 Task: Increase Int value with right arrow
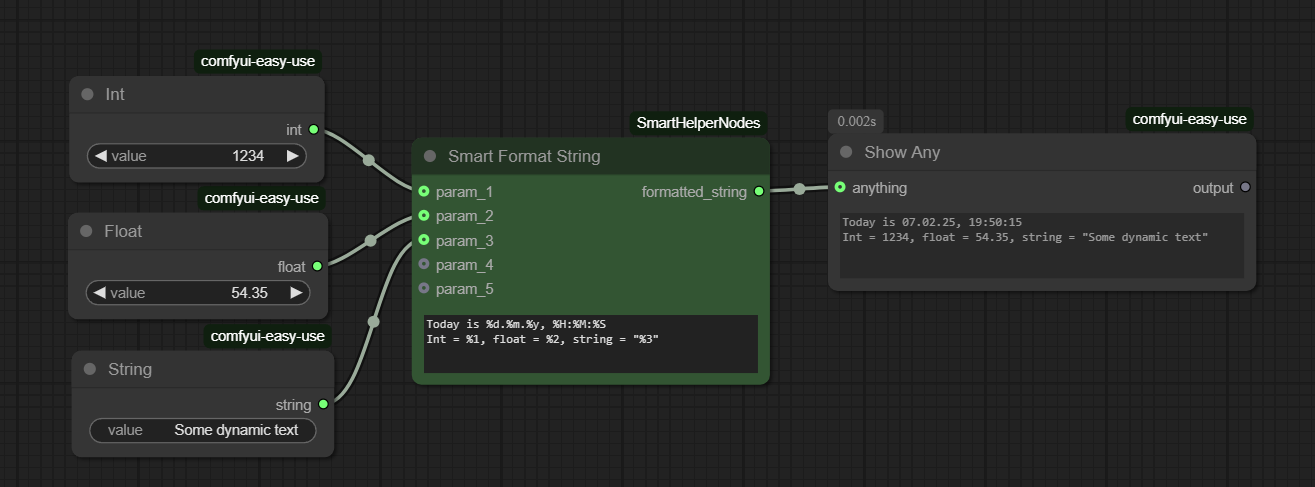coord(292,156)
